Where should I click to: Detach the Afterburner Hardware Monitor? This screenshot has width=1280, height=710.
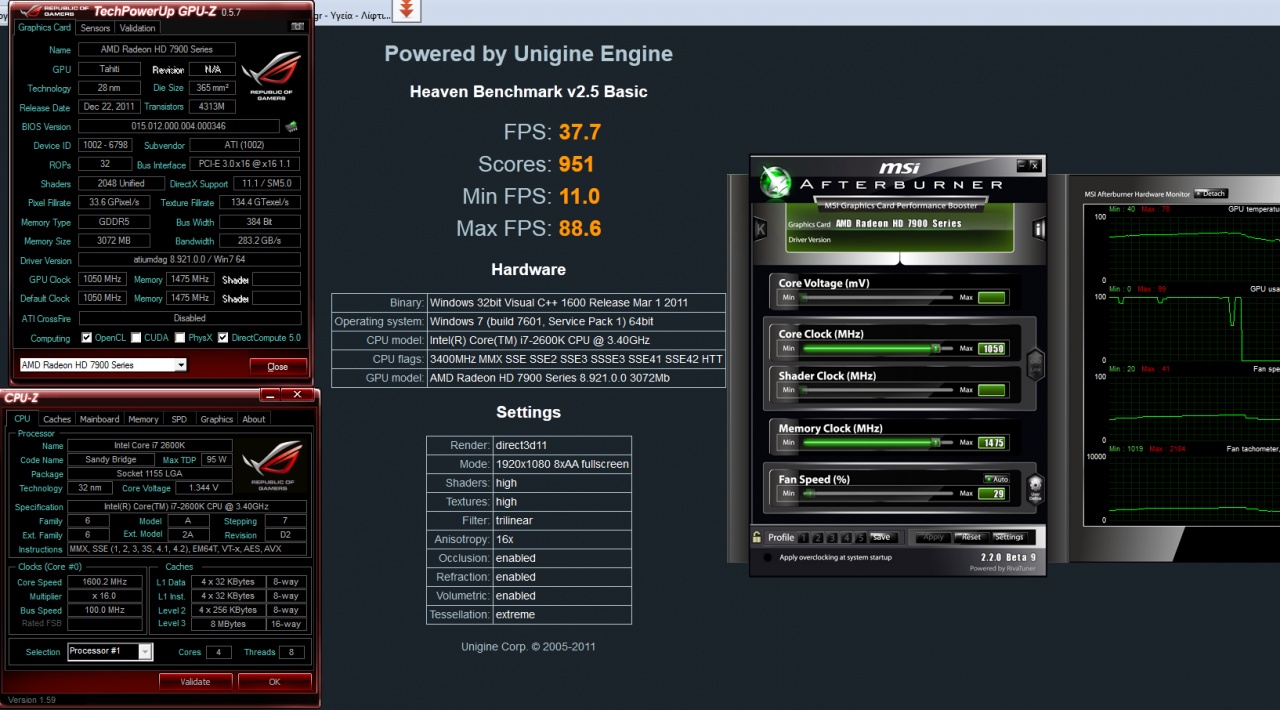(1209, 194)
